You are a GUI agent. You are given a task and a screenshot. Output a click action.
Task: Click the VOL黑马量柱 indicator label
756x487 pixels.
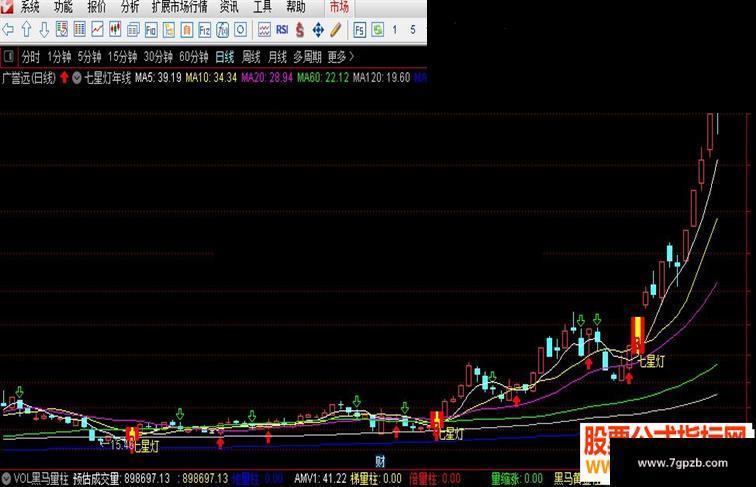[x=41, y=478]
